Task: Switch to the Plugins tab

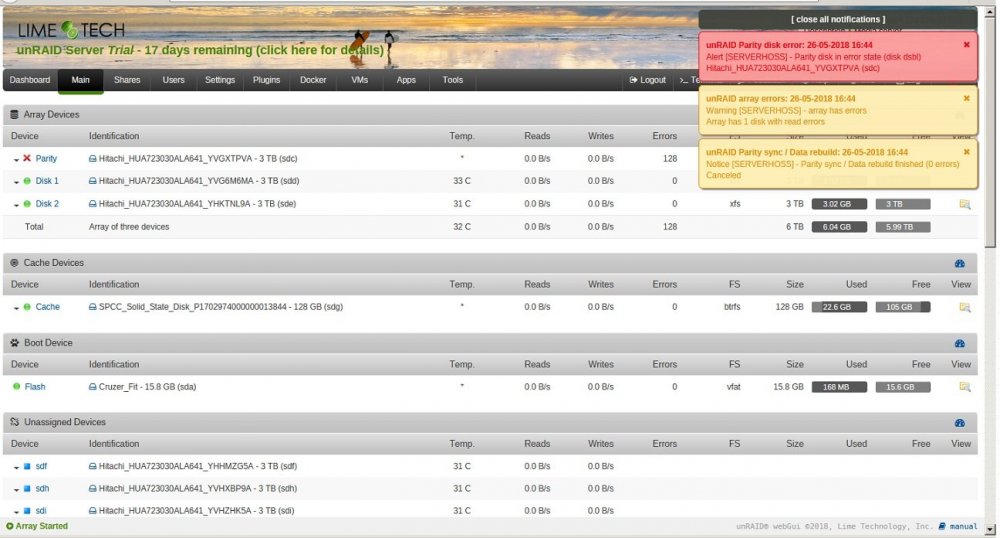Action: 267,80
